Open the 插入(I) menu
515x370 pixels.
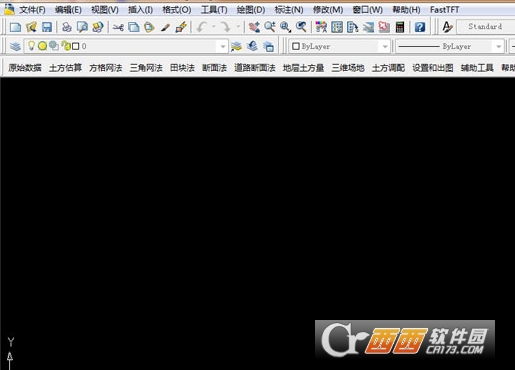[x=141, y=10]
